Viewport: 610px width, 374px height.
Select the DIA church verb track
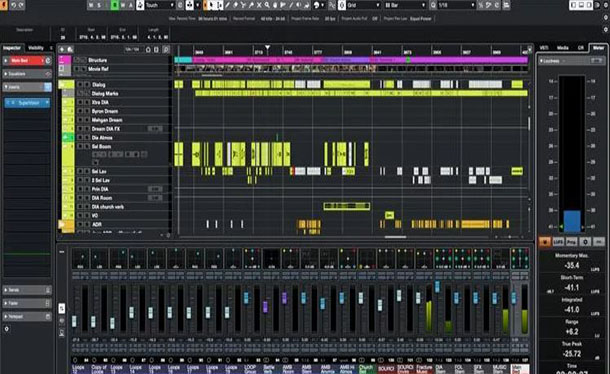point(108,207)
